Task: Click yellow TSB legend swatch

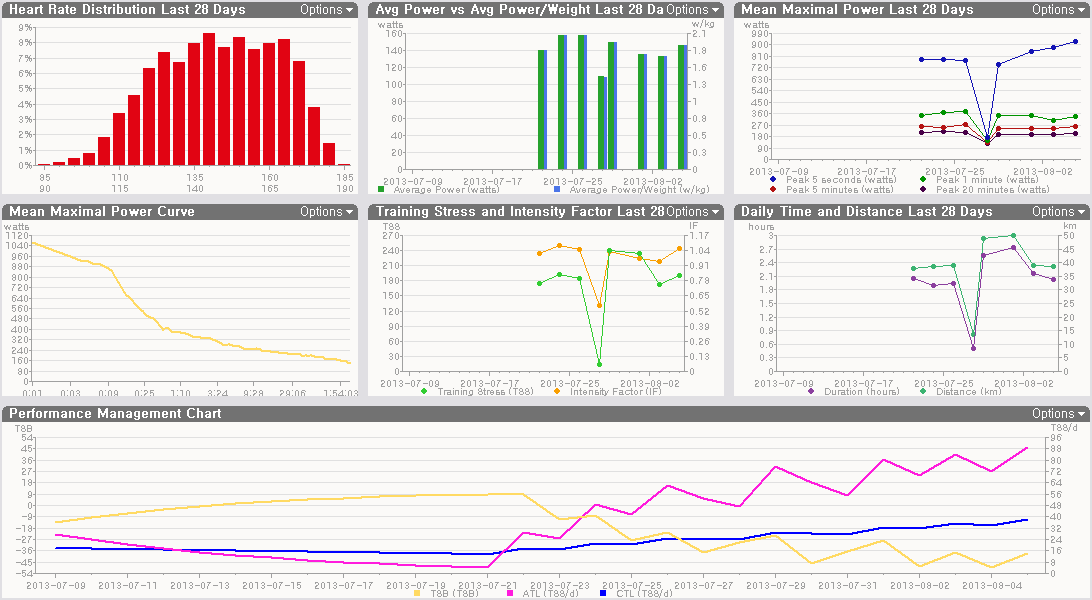Action: coord(417,594)
